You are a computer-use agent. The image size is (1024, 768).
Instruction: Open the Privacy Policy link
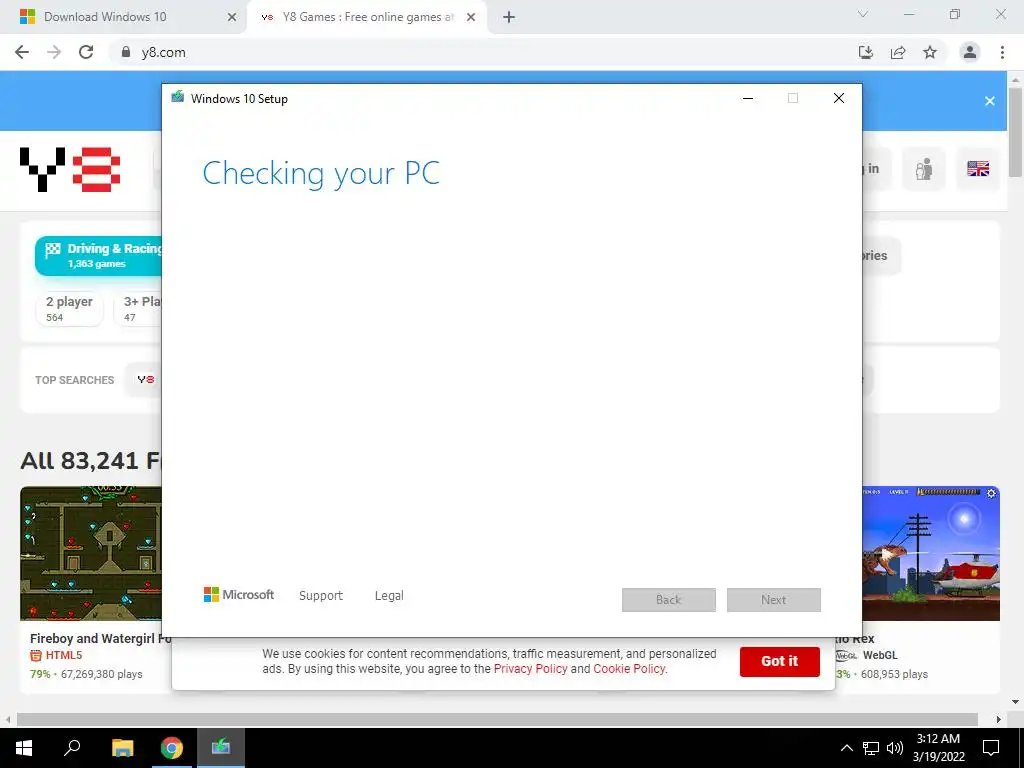[x=530, y=669]
